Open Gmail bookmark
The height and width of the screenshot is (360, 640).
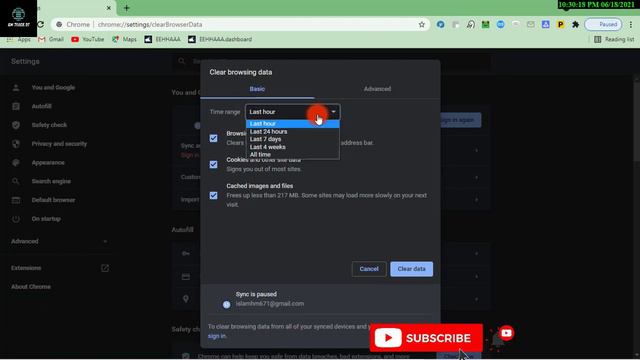pyautogui.click(x=51, y=40)
